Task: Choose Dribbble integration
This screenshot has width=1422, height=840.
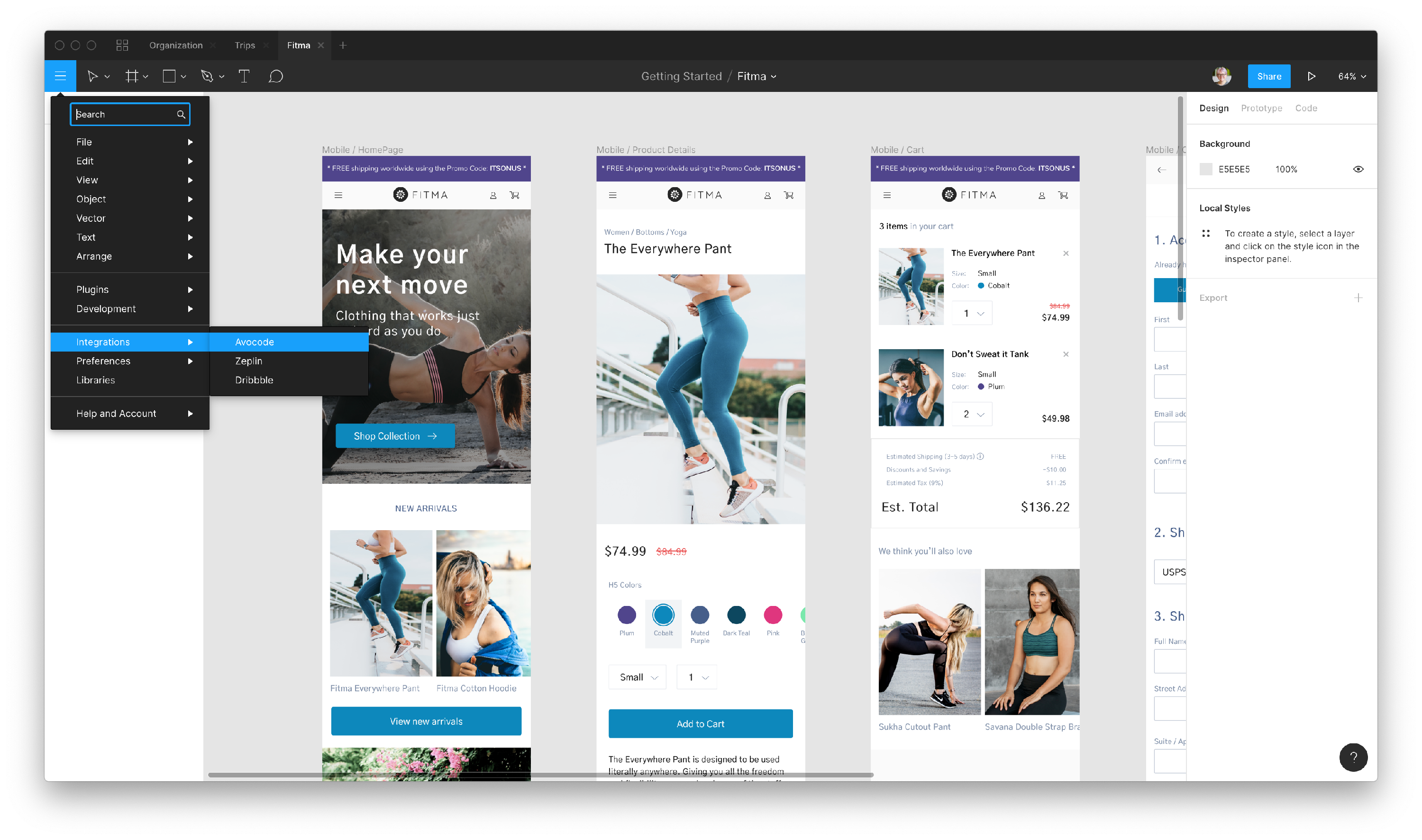Action: coord(289,380)
